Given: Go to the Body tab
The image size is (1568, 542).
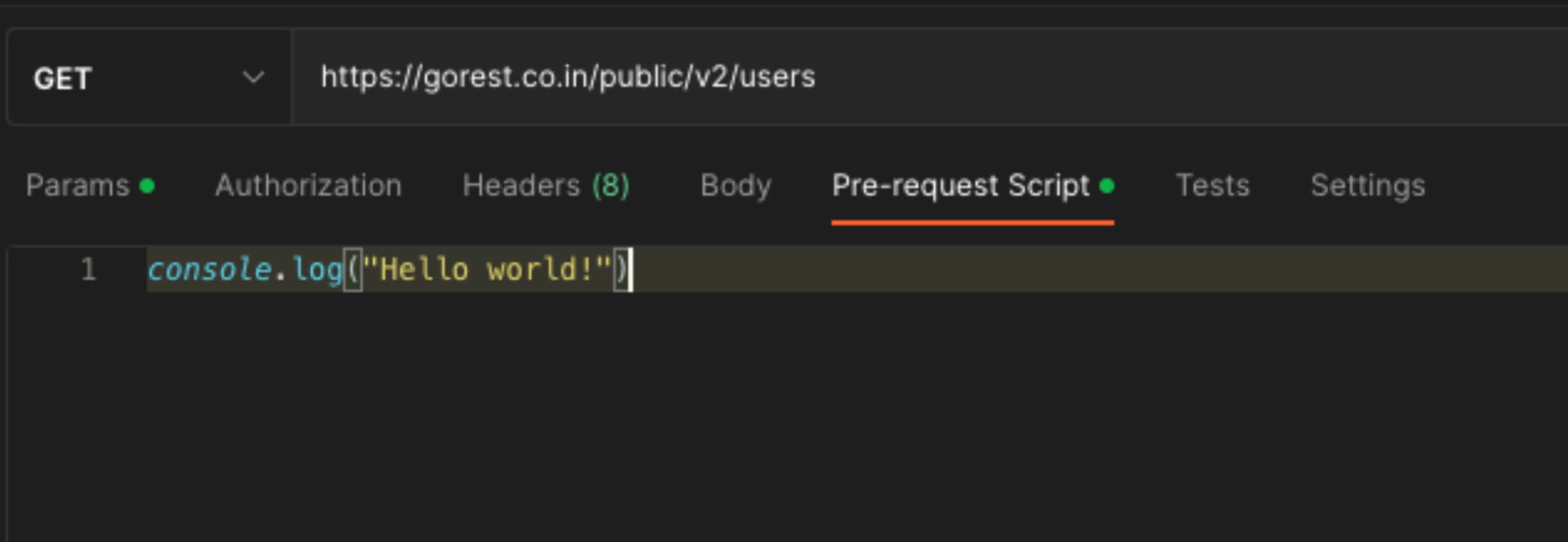Looking at the screenshot, I should 735,186.
